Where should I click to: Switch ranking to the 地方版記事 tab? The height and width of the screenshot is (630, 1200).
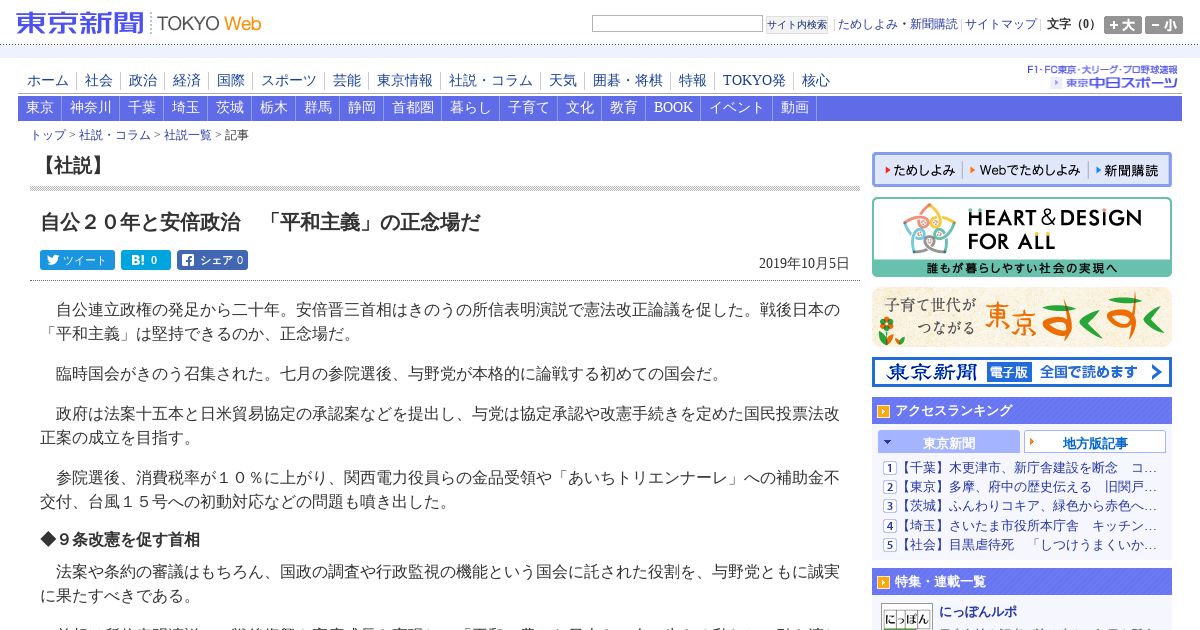point(1095,442)
